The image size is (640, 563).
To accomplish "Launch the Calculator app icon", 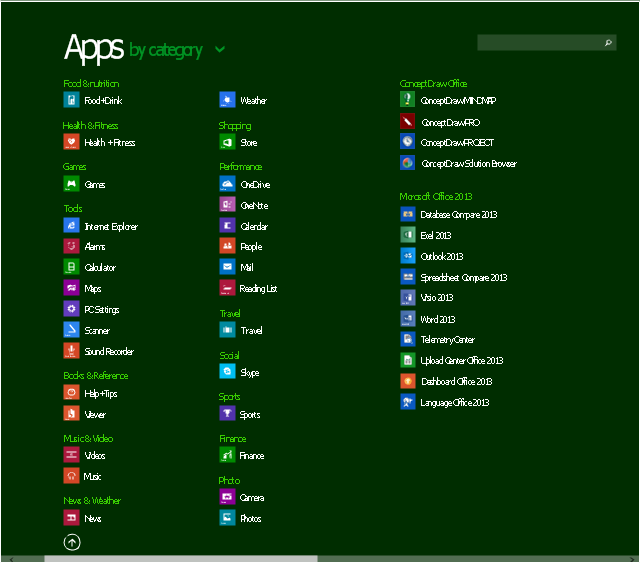I will tap(71, 267).
